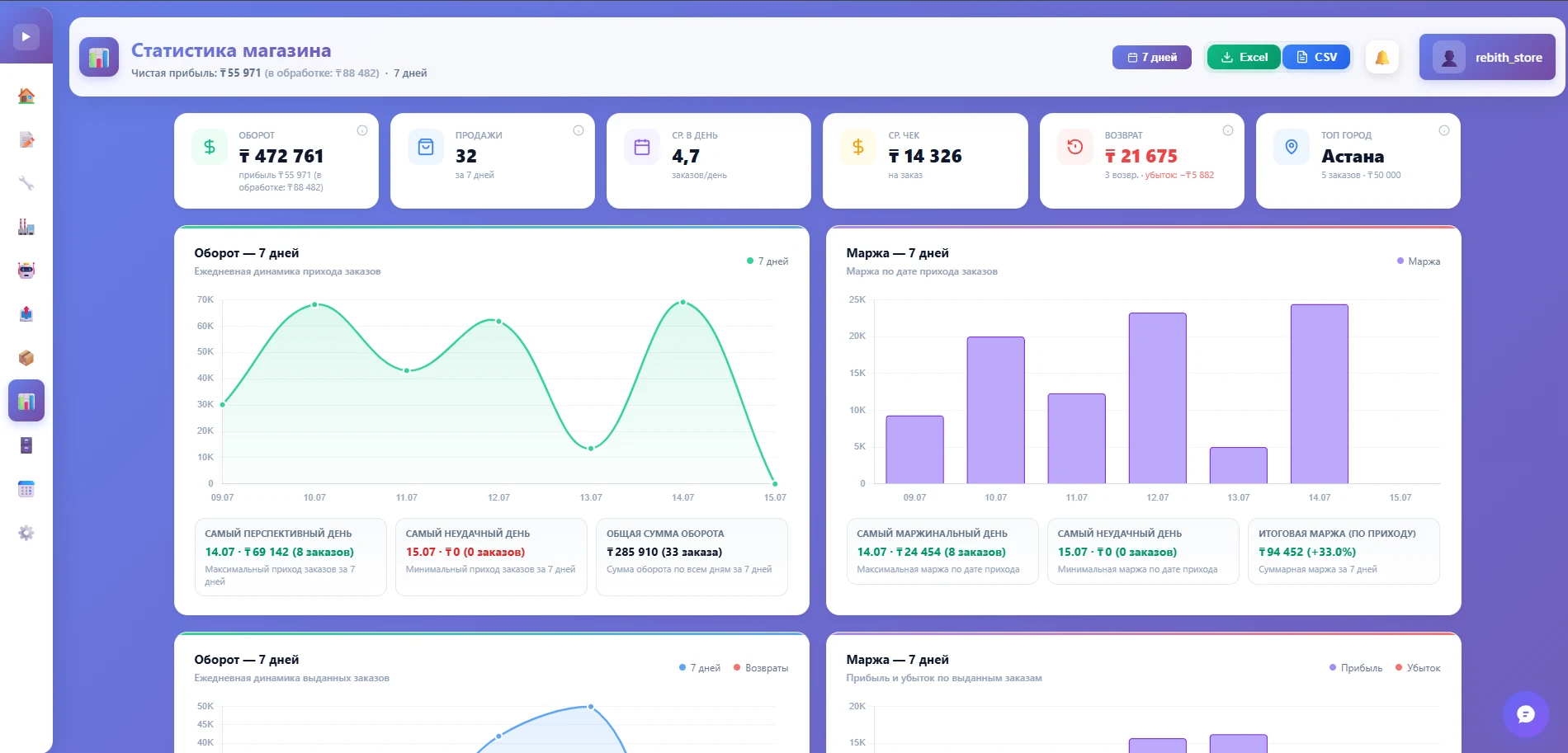Click the user avatar next to rebith_store
The width and height of the screenshot is (1568, 753).
(x=1449, y=57)
